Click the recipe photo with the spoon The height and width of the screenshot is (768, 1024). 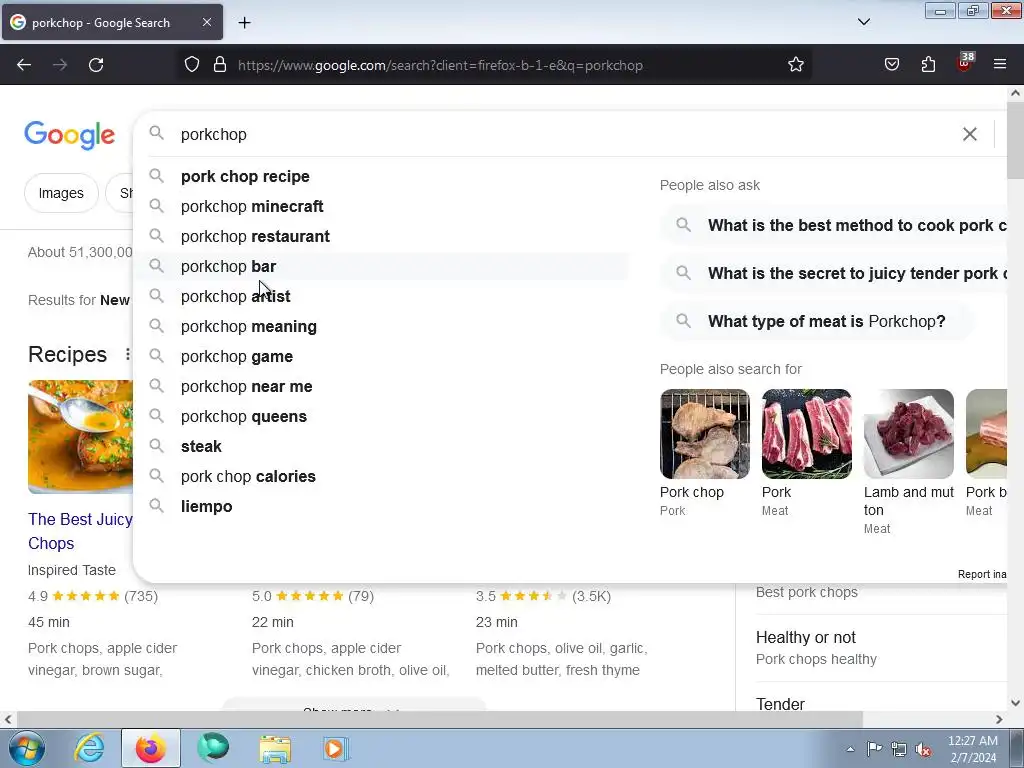(80, 436)
